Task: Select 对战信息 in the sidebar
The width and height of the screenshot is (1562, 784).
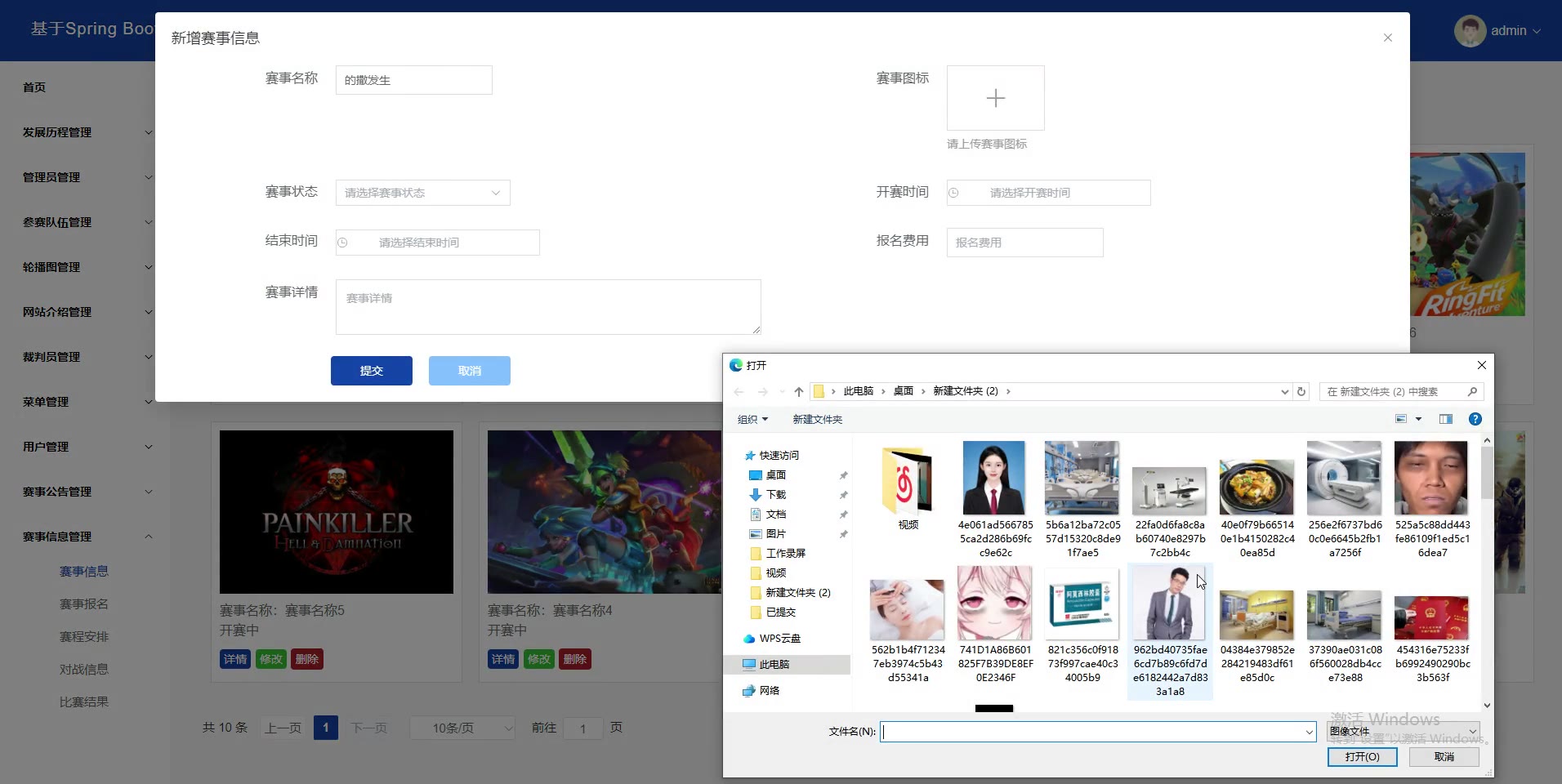Action: pos(83,670)
